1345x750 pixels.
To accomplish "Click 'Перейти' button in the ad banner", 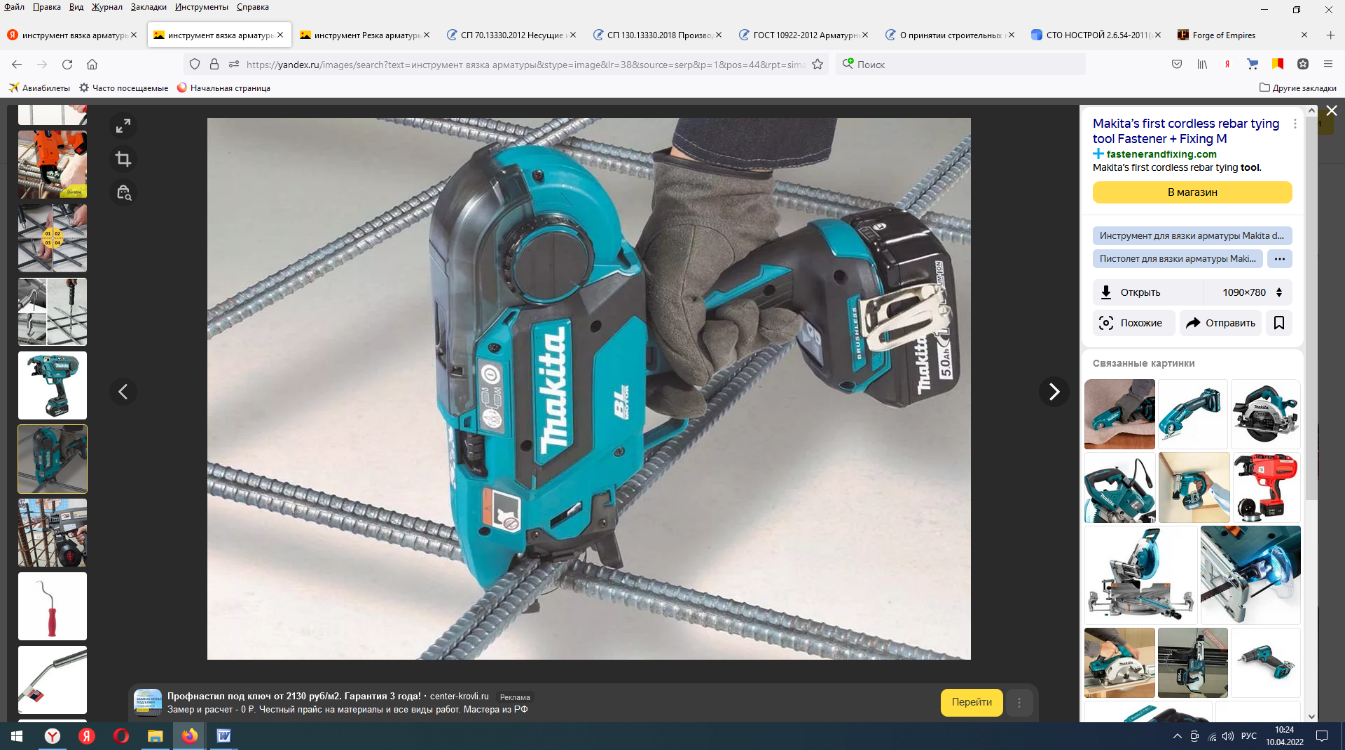I will click(972, 702).
